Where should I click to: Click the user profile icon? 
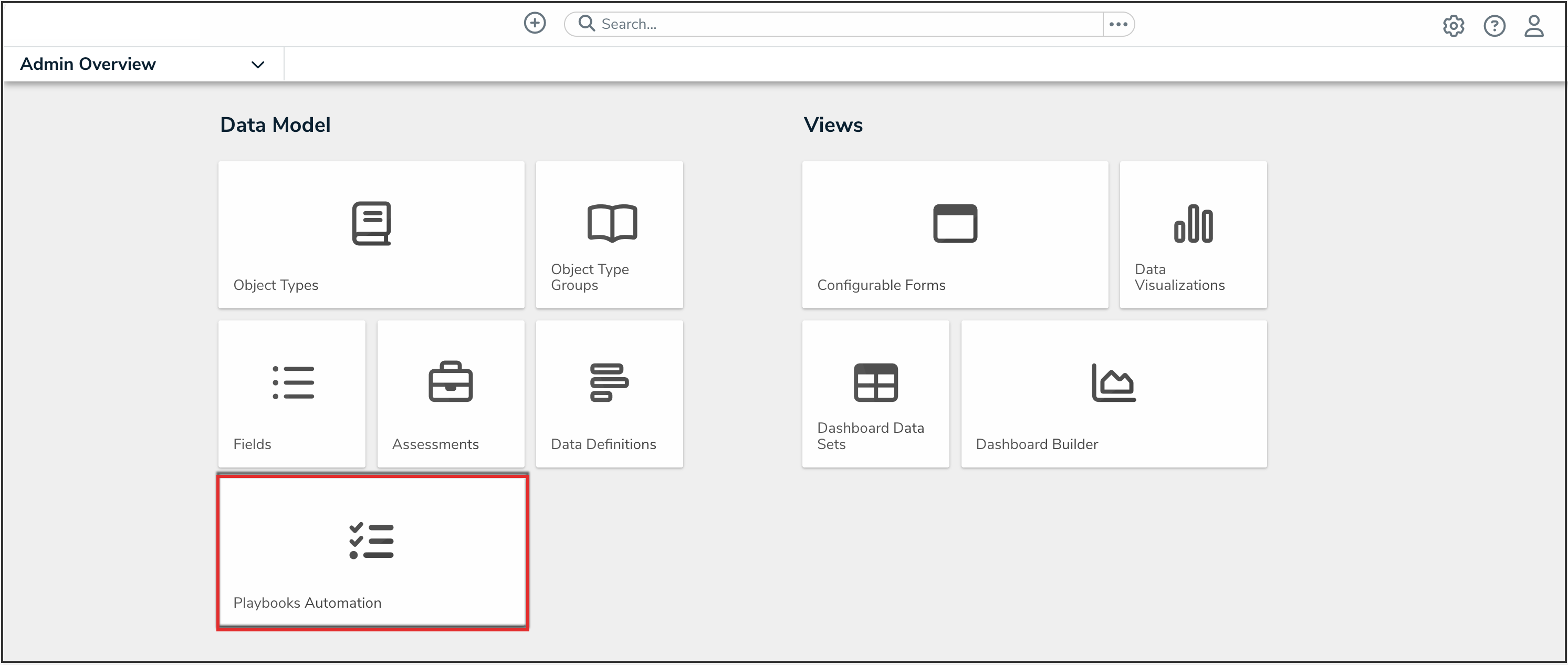pyautogui.click(x=1533, y=26)
